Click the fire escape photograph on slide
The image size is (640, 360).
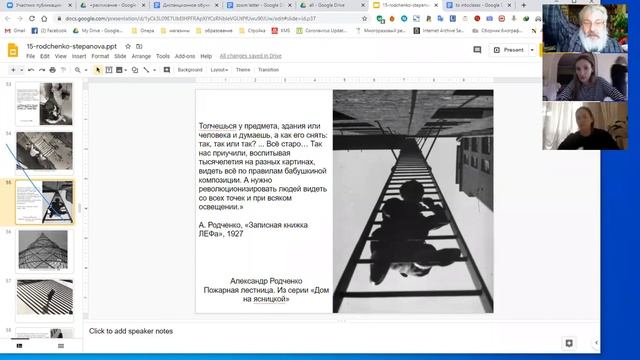click(x=413, y=201)
